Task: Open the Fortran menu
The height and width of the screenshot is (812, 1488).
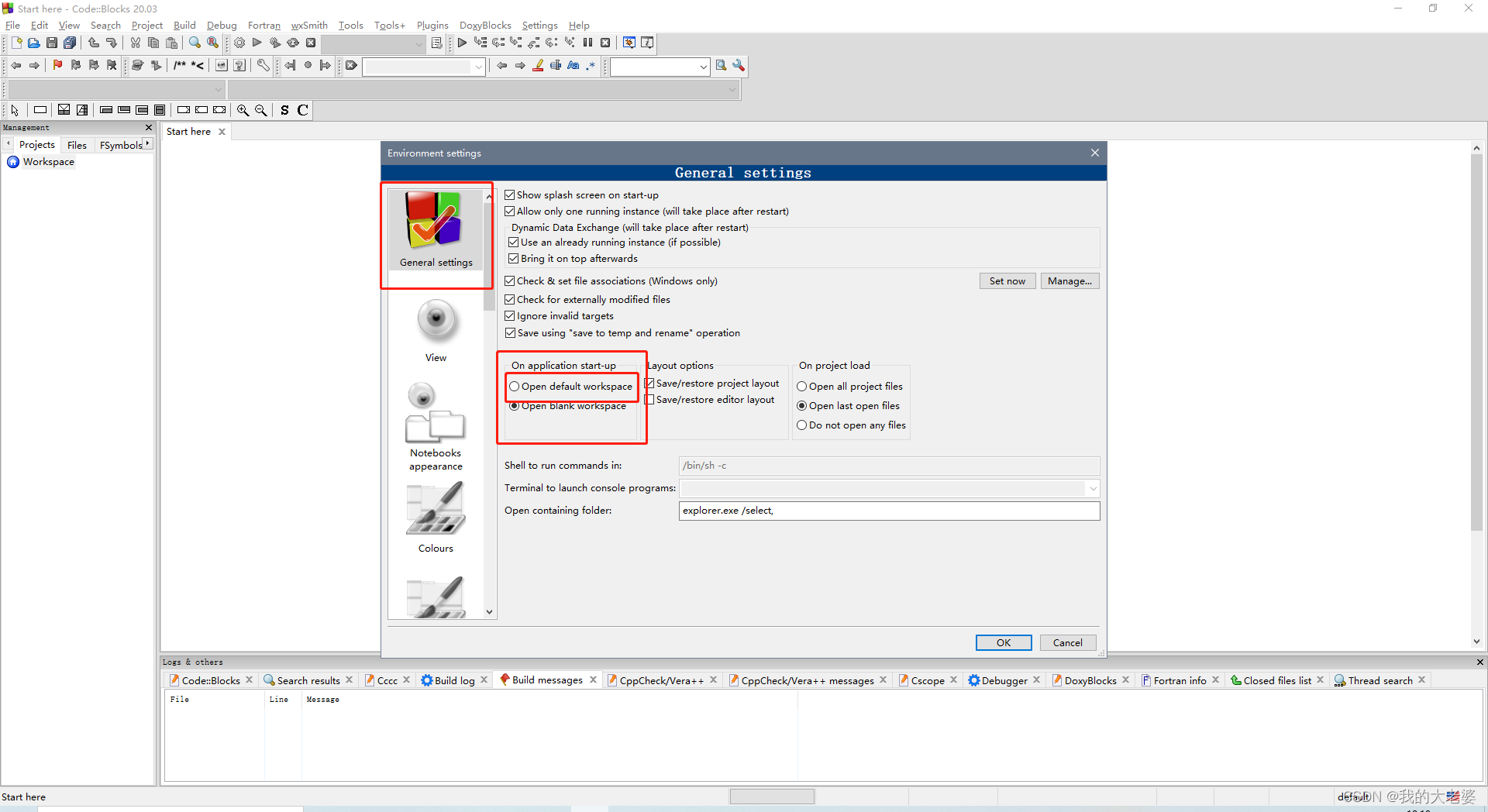Action: tap(263, 25)
